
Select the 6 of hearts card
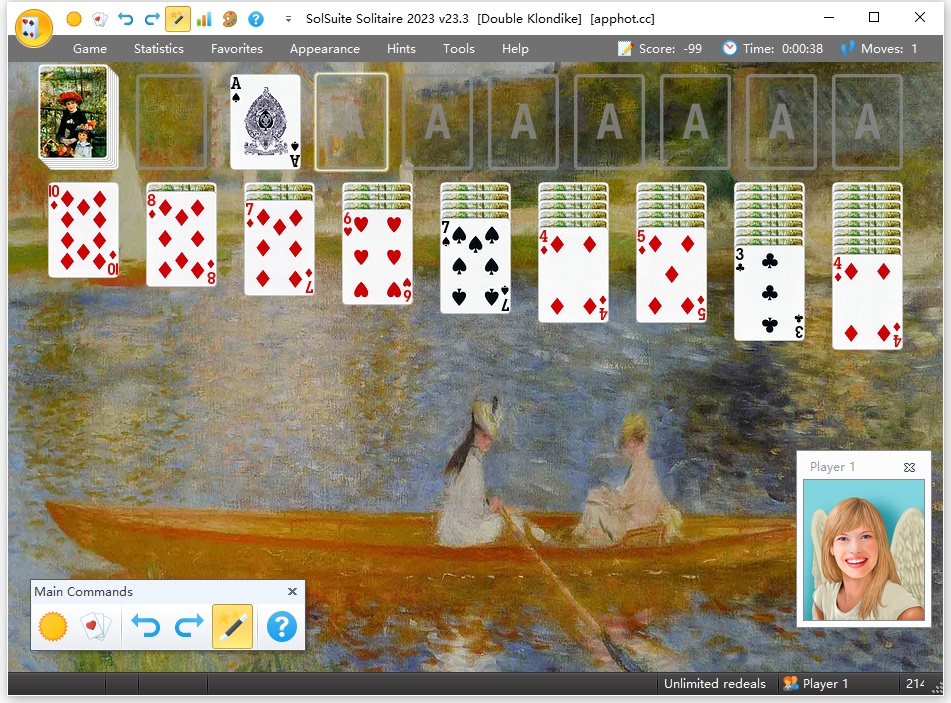(377, 257)
